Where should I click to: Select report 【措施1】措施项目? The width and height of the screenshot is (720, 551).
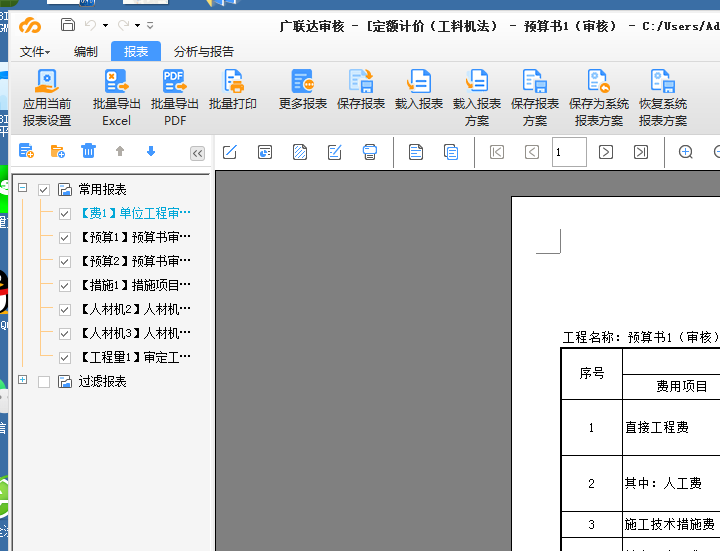[135, 285]
